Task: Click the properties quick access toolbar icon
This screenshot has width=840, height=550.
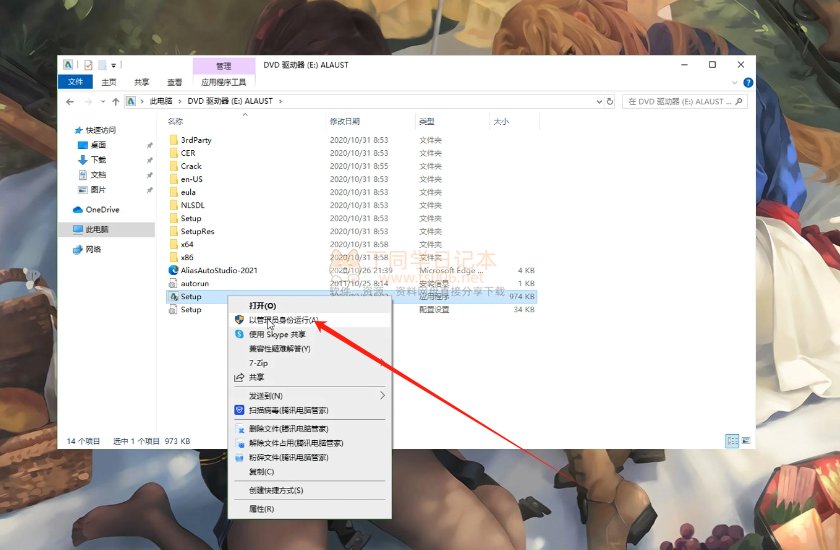Action: point(88,65)
